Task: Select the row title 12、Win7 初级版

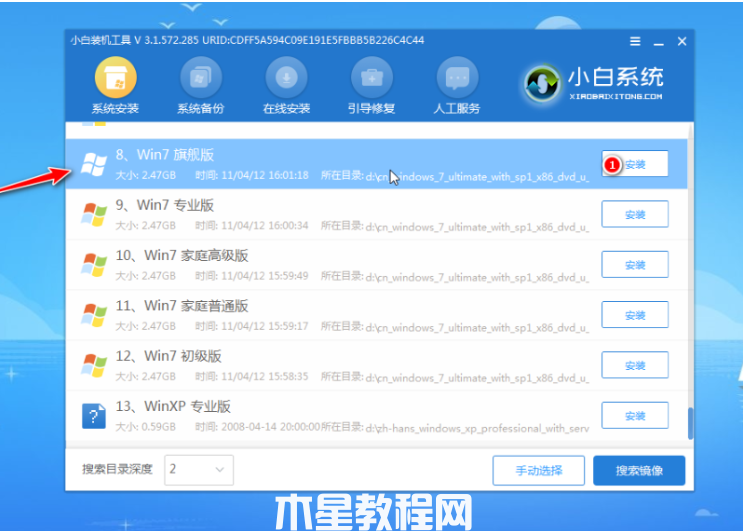Action: click(x=169, y=356)
